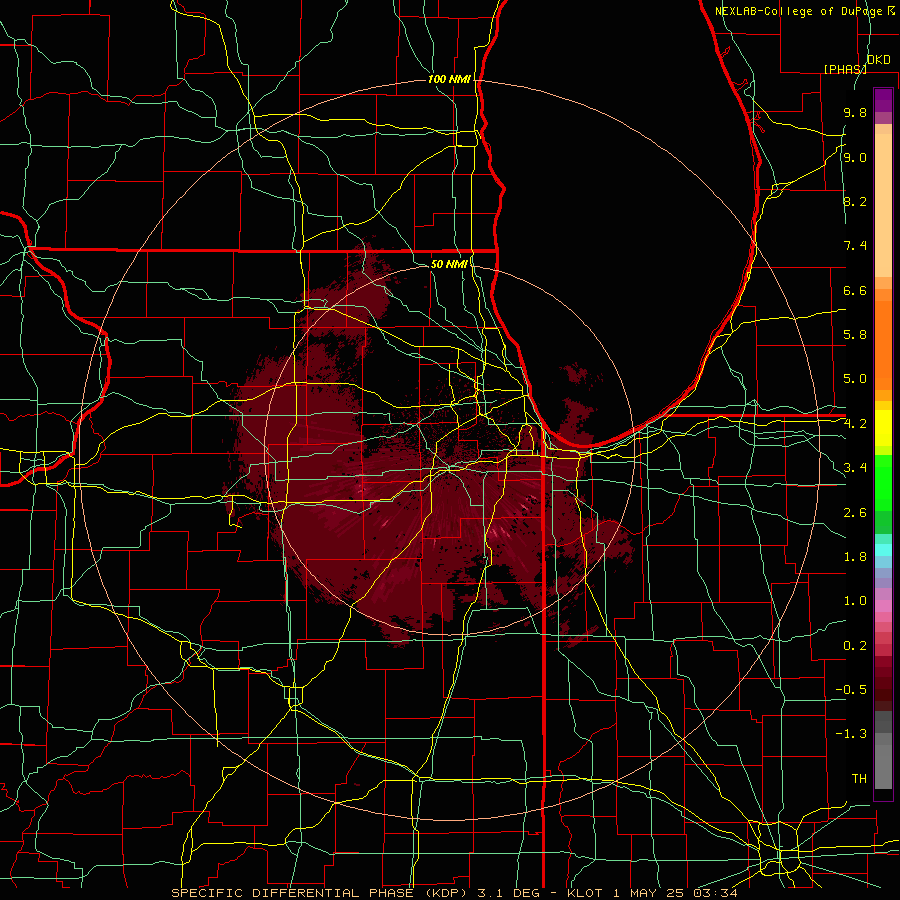Click the 50 NMI range ring label
This screenshot has width=900, height=900.
click(x=449, y=264)
